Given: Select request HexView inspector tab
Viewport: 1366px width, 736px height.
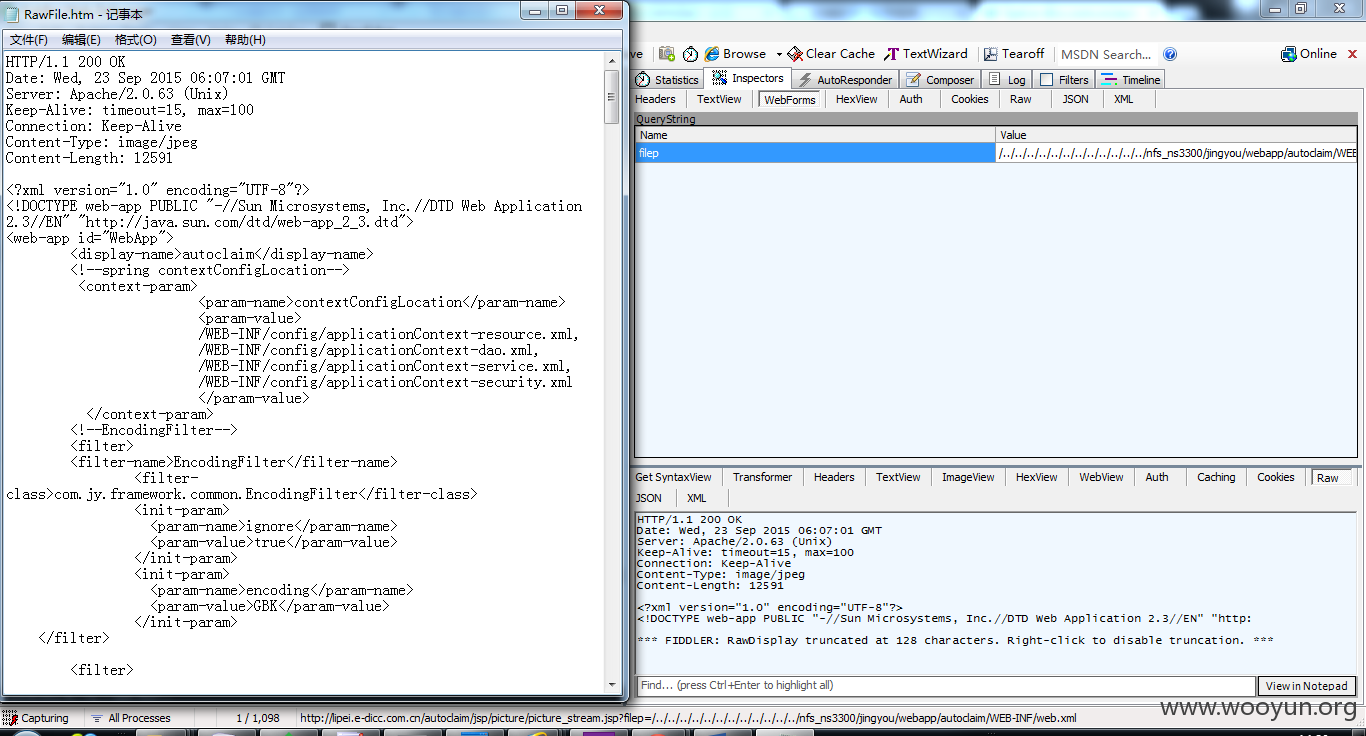Looking at the screenshot, I should [x=856, y=99].
